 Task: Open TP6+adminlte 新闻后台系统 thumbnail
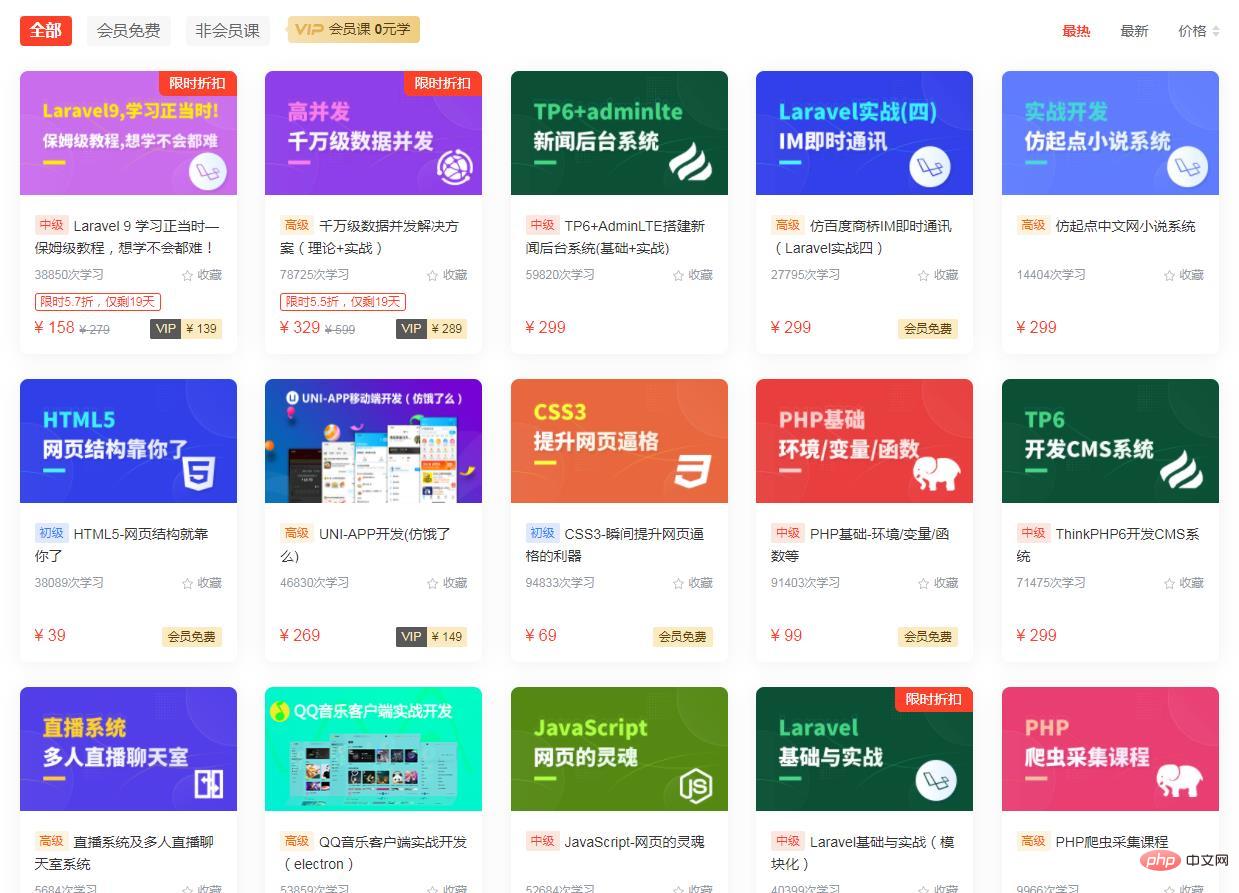(619, 133)
